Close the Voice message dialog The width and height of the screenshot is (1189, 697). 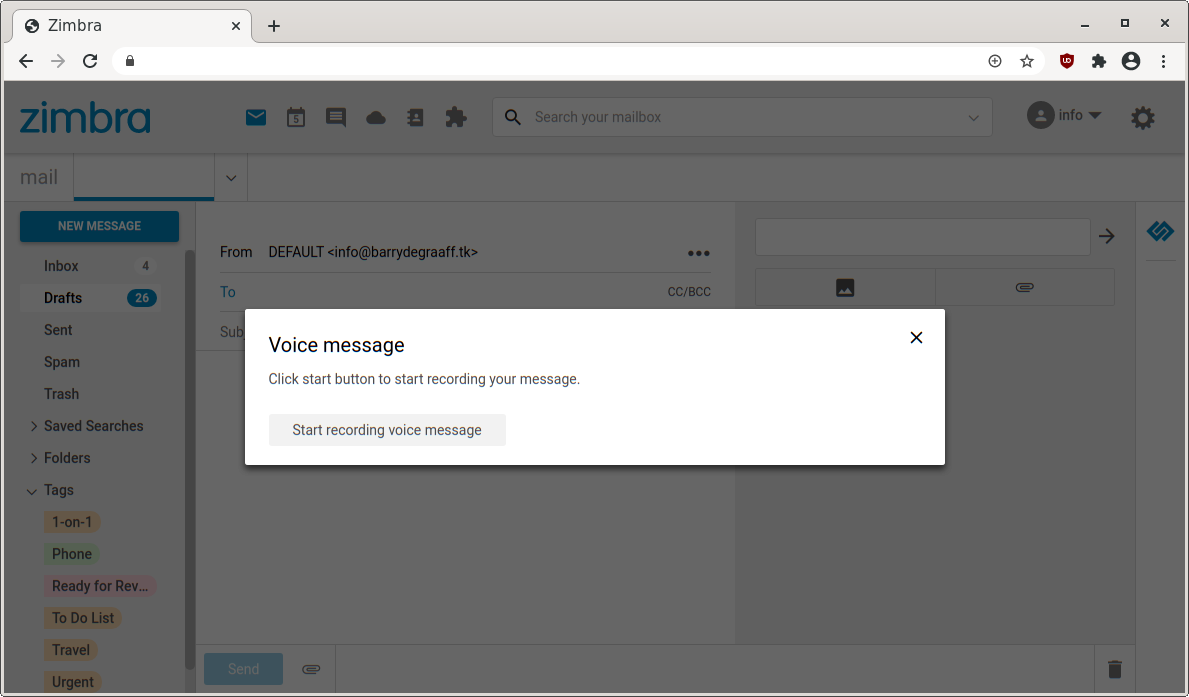click(916, 338)
